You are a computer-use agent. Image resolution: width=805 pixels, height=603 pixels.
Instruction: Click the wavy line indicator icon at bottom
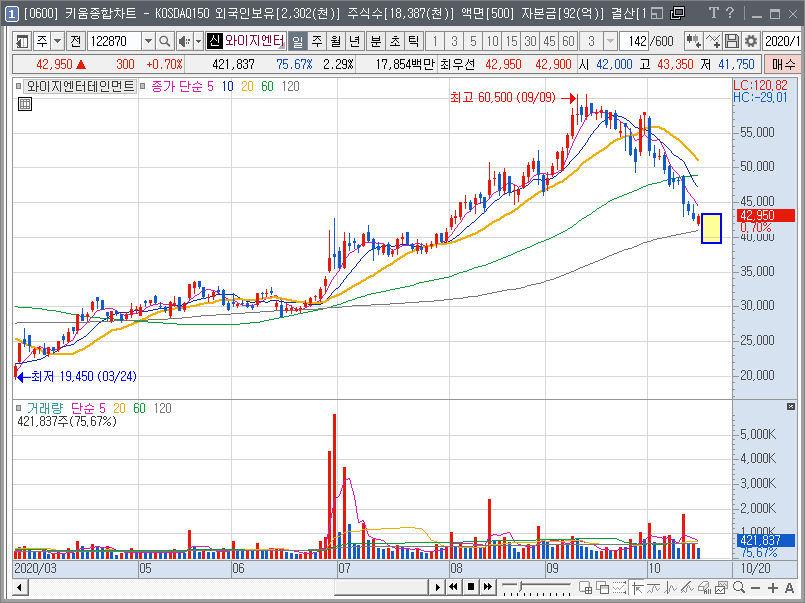(x=654, y=587)
